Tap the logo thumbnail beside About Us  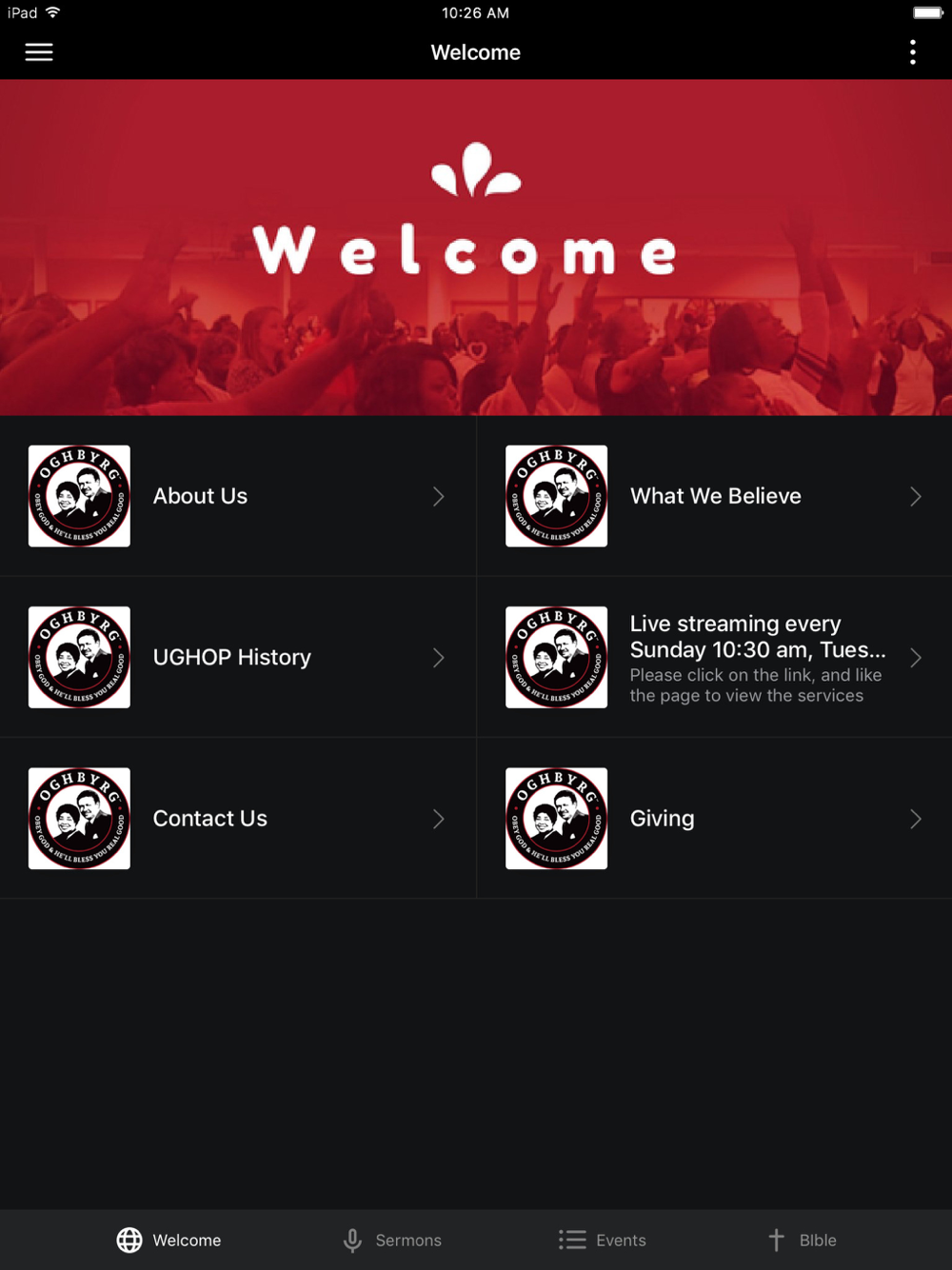click(79, 496)
